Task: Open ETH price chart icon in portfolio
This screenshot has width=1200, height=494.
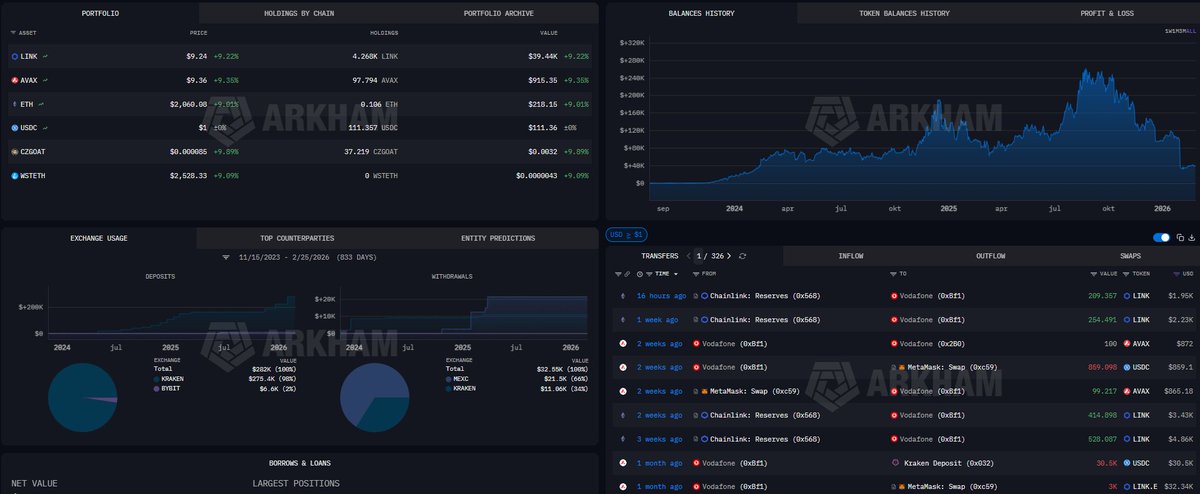Action: coord(40,104)
